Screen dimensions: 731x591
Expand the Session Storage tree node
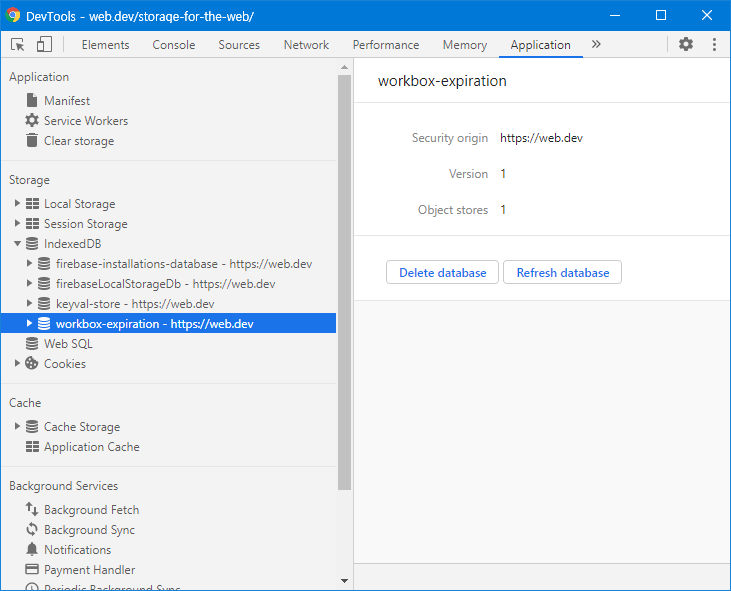[x=17, y=223]
